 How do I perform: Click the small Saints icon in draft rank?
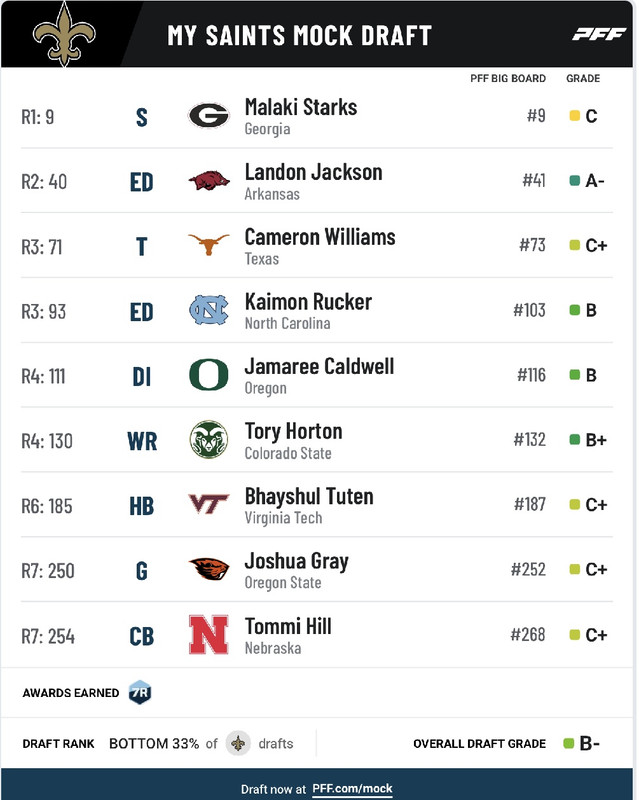(238, 743)
